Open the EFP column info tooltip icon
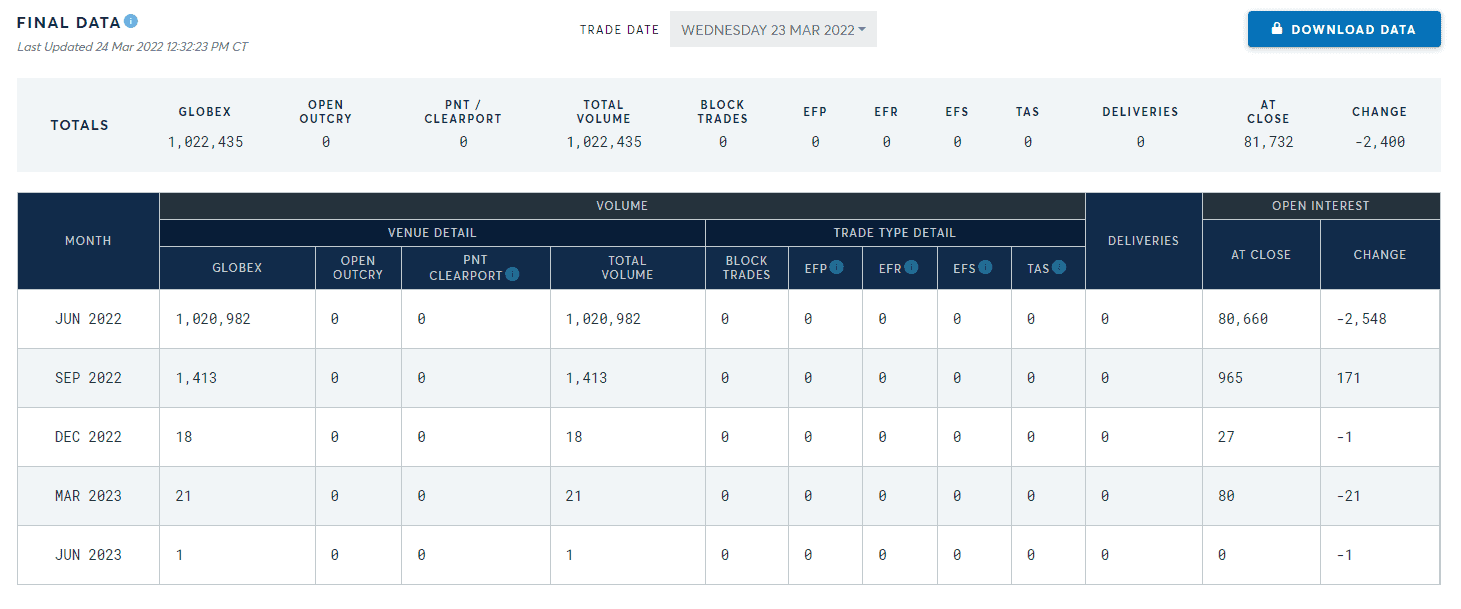The height and width of the screenshot is (609, 1461). [x=837, y=267]
